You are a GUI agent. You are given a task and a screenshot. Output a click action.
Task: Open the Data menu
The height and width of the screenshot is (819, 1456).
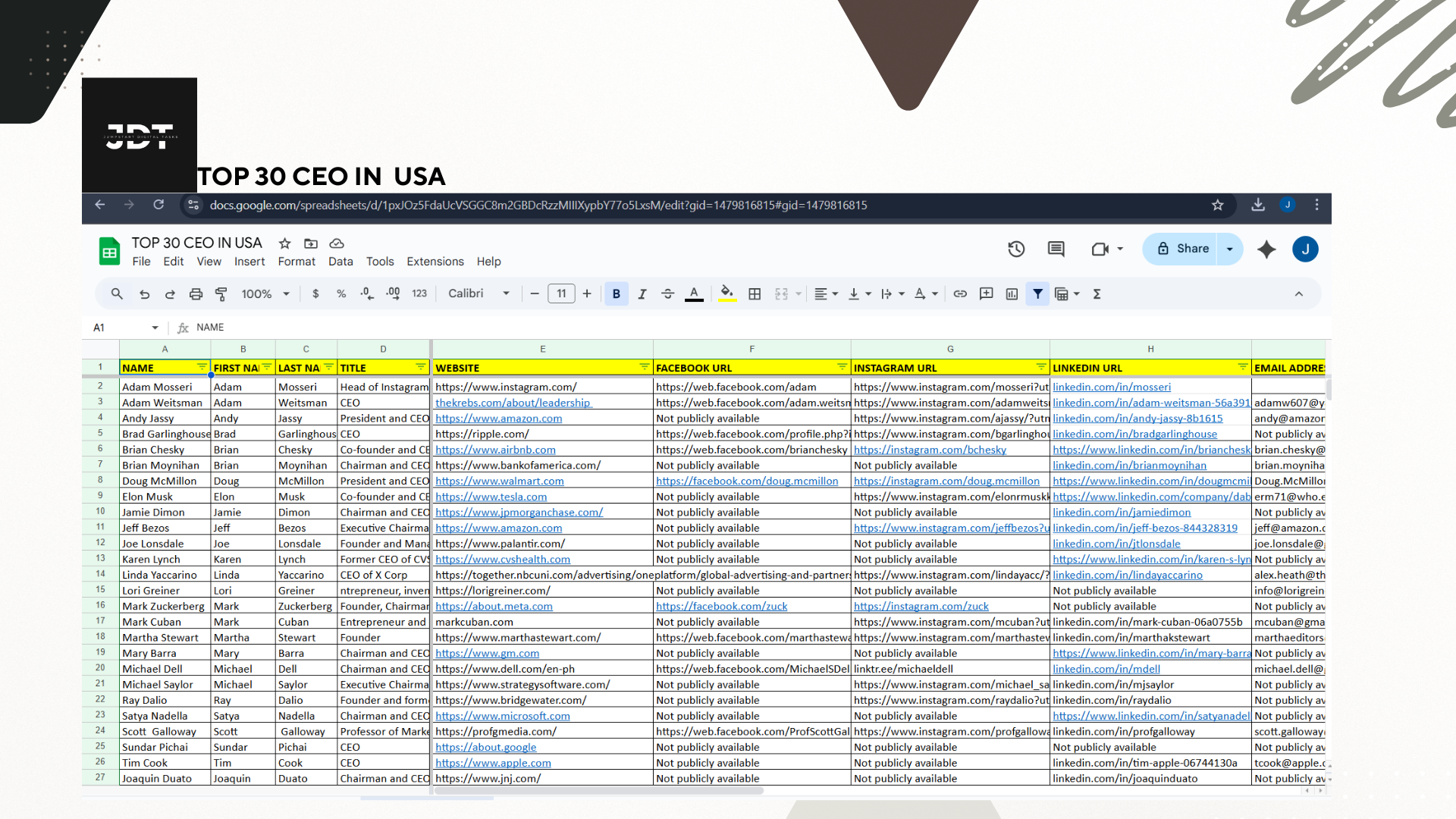pyautogui.click(x=340, y=262)
